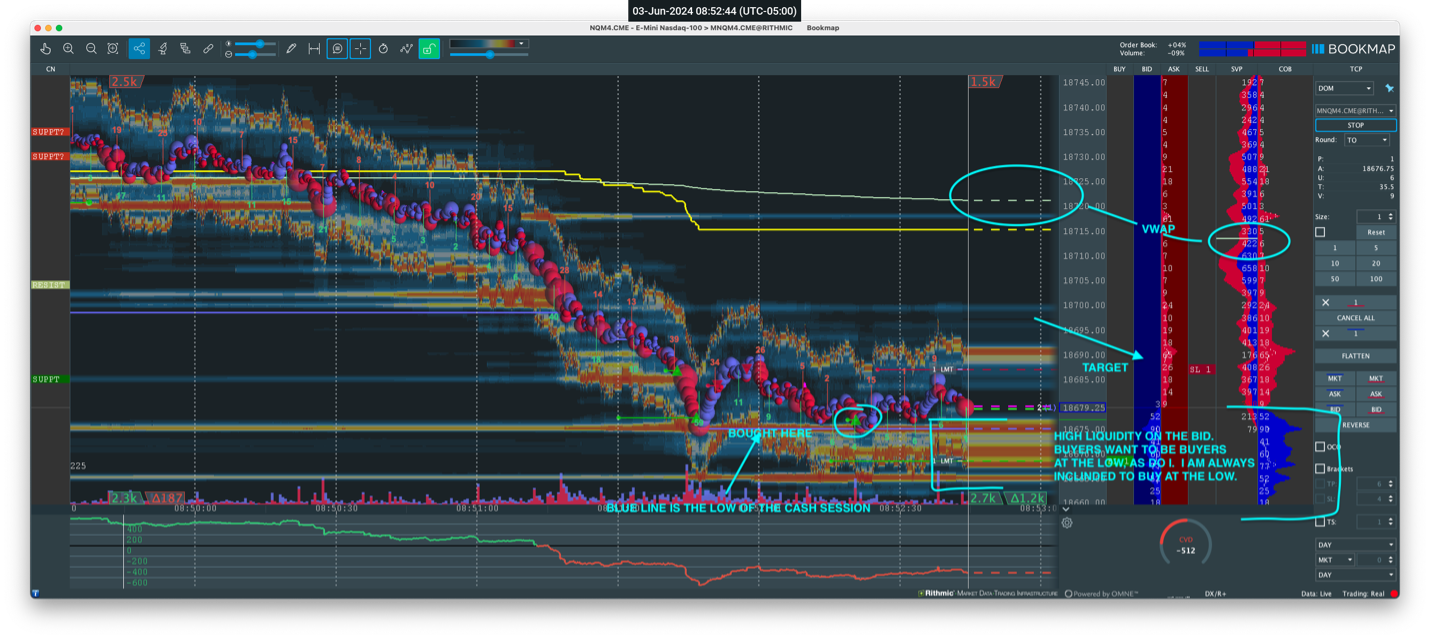Click the red-underlined MKT sell button
The image size is (1430, 641).
(x=1376, y=379)
